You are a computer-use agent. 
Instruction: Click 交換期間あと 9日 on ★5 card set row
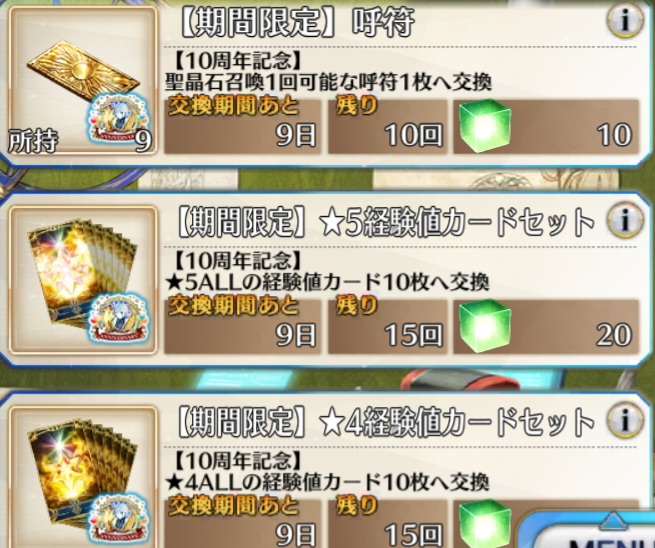pos(243,326)
